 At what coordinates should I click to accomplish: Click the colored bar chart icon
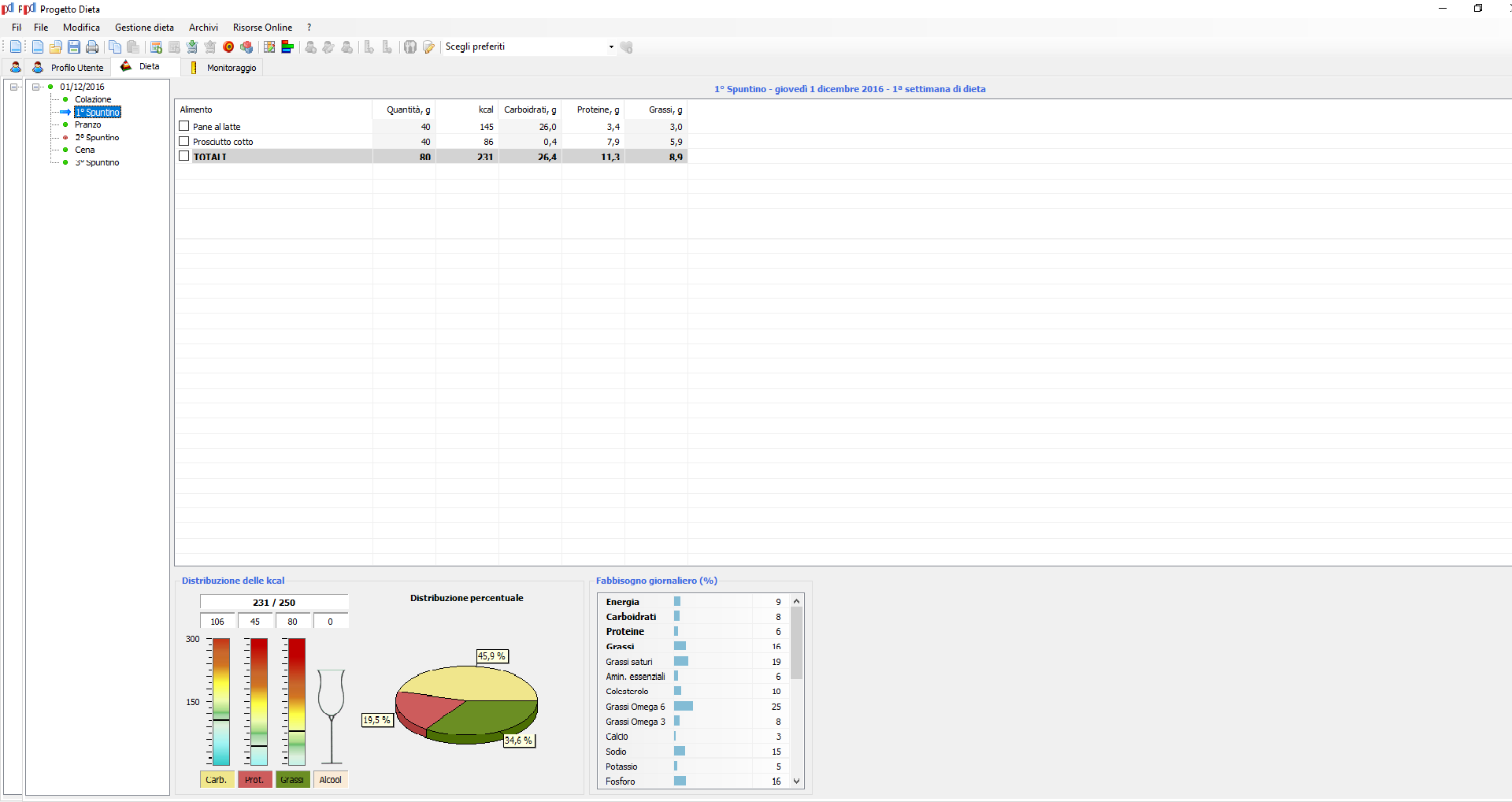tap(287, 47)
